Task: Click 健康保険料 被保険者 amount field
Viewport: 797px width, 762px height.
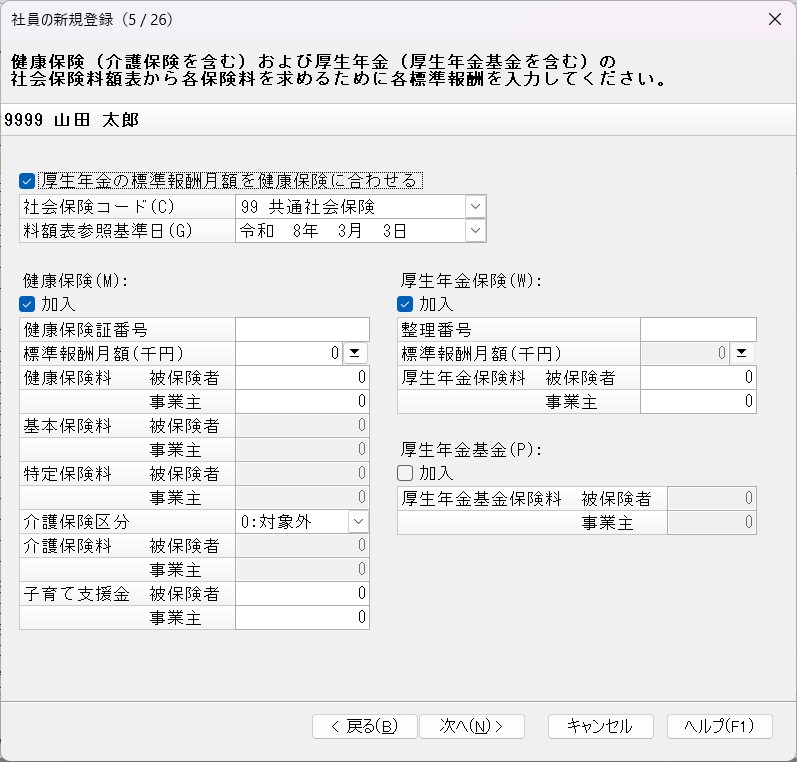Action: [302, 378]
